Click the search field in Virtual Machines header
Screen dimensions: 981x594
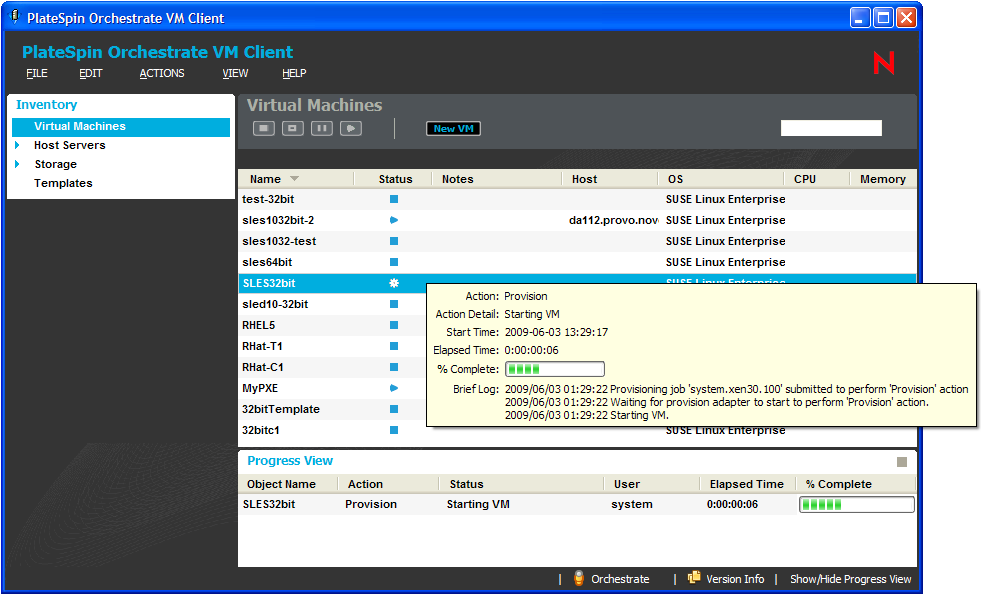point(830,128)
